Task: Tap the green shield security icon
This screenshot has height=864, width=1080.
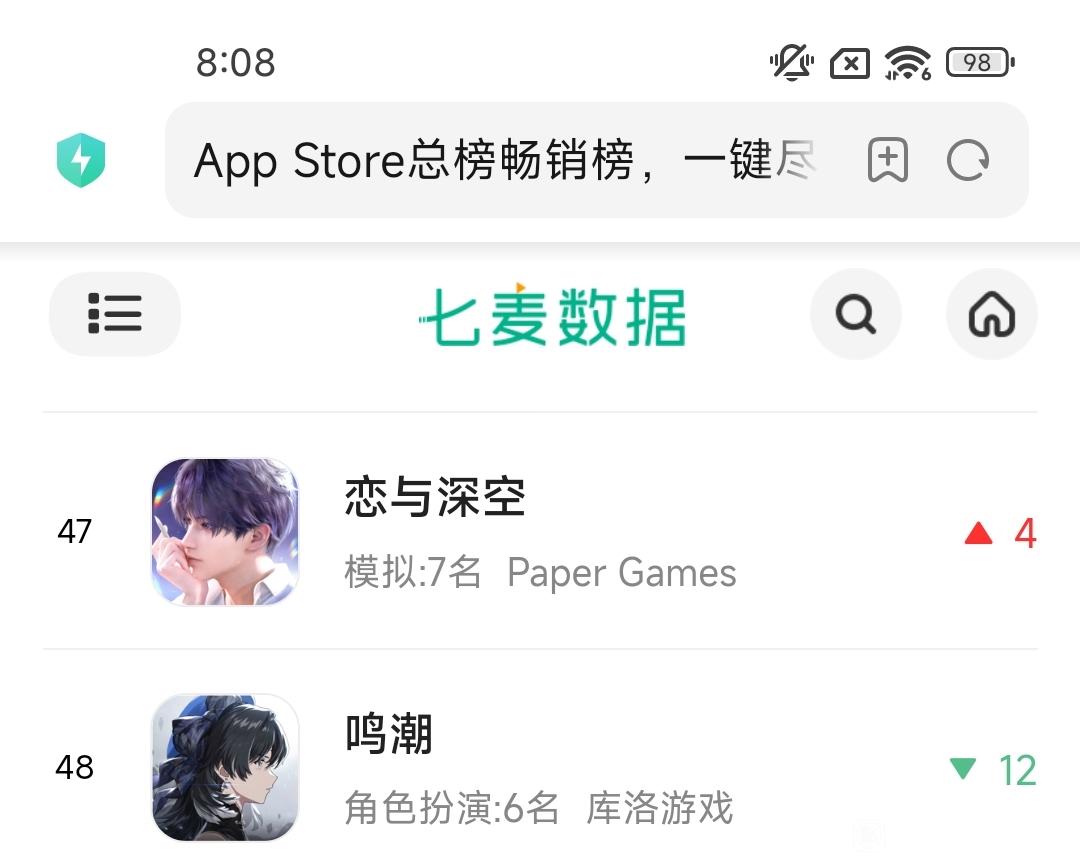Action: 81,160
